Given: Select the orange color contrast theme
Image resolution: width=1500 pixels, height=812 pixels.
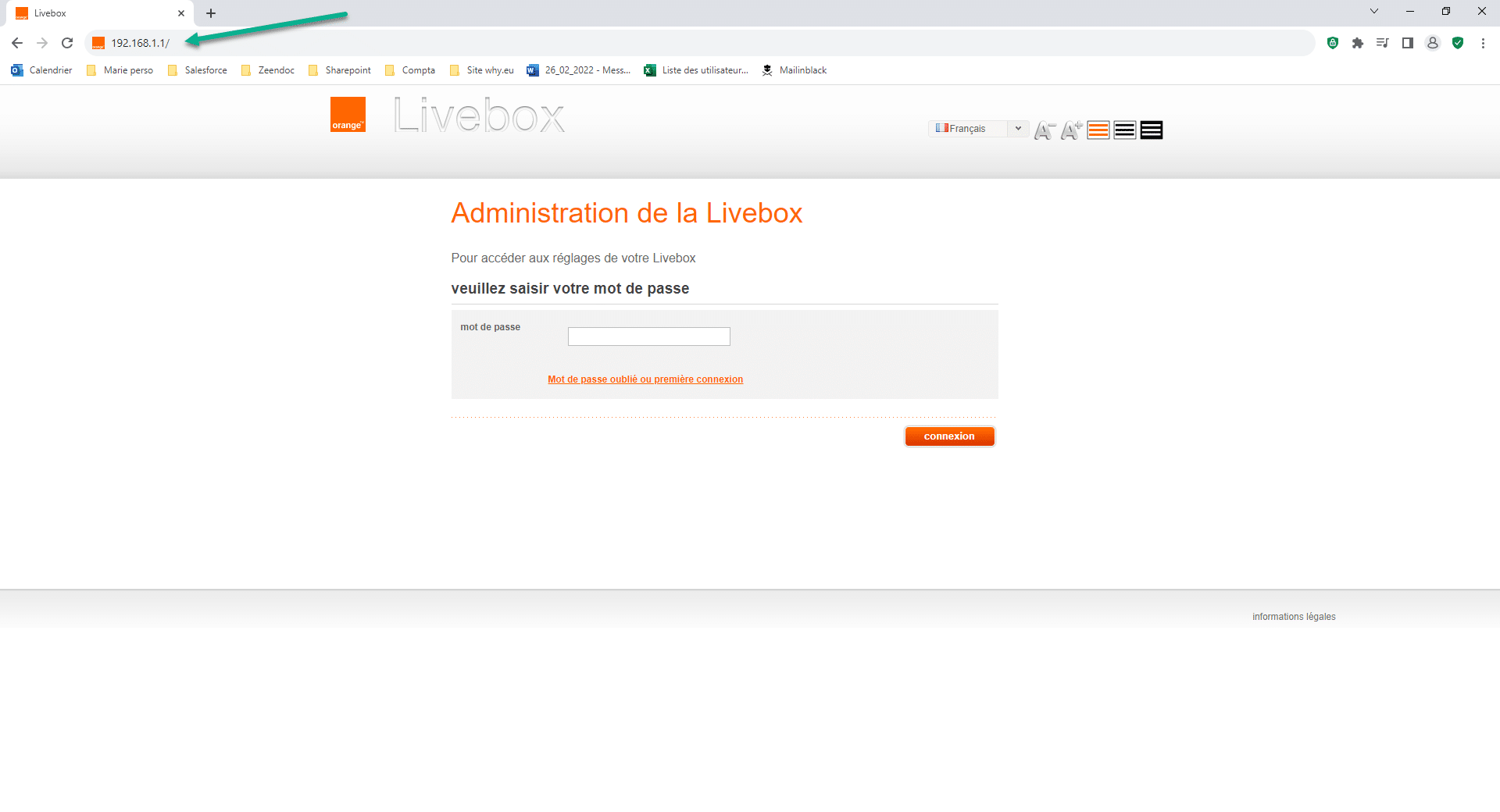Looking at the screenshot, I should click(x=1098, y=130).
